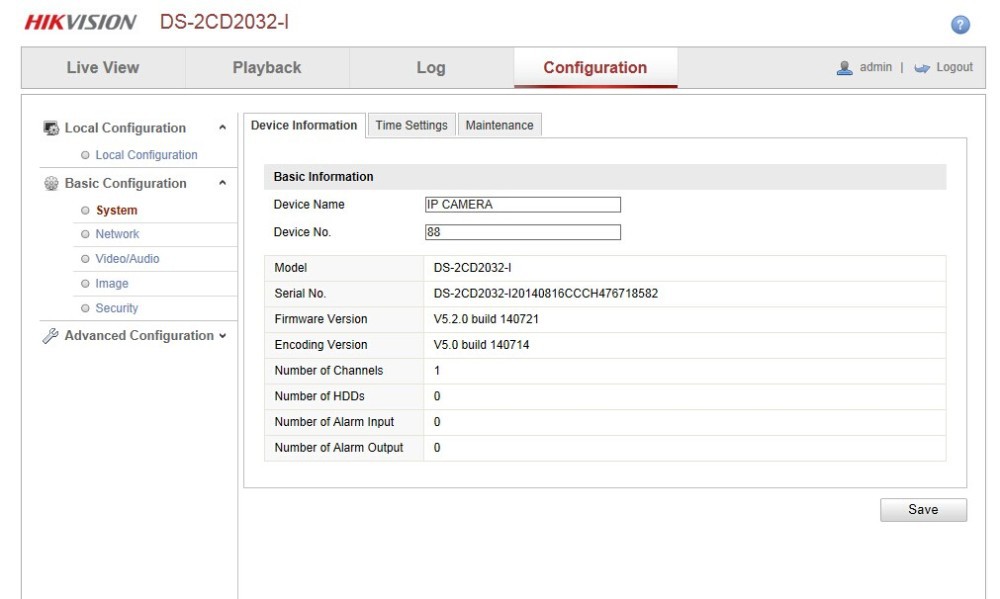Open Video/Audio settings in the sidebar
This screenshot has height=599, width=1000.
click(127, 259)
